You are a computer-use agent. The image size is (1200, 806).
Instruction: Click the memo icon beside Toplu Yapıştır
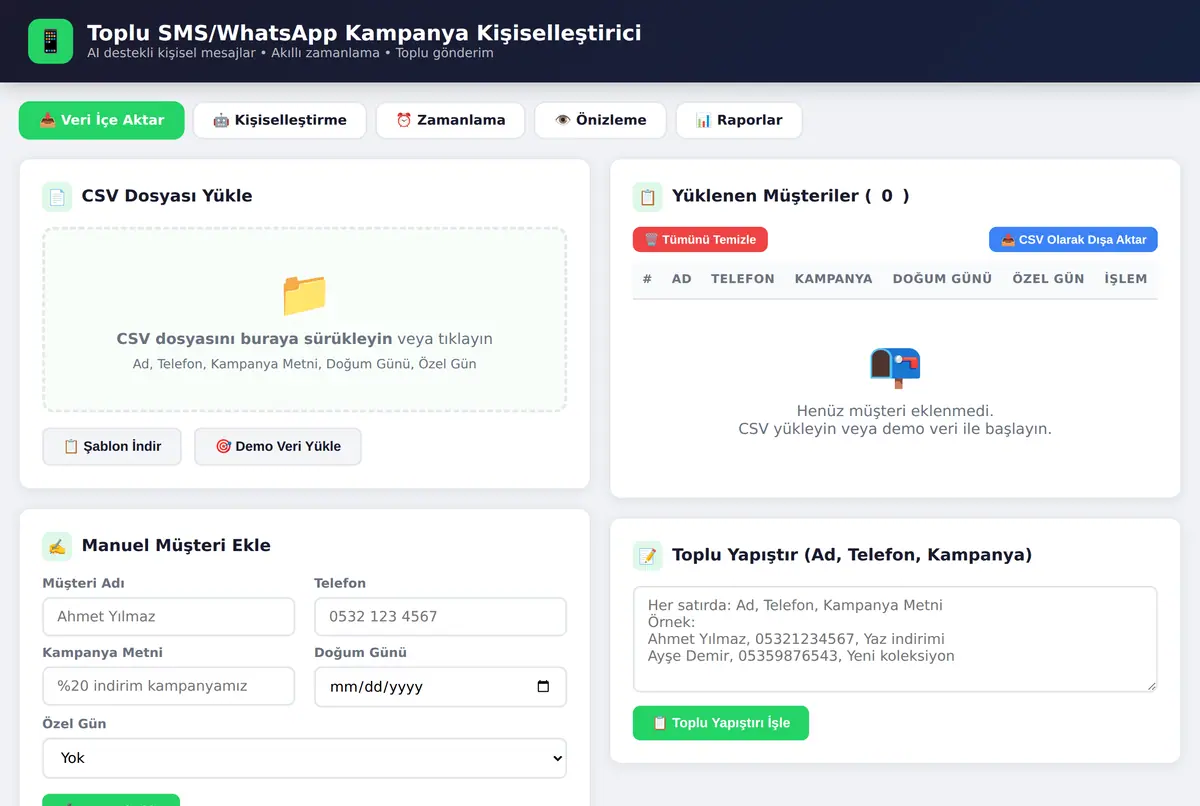click(x=648, y=555)
